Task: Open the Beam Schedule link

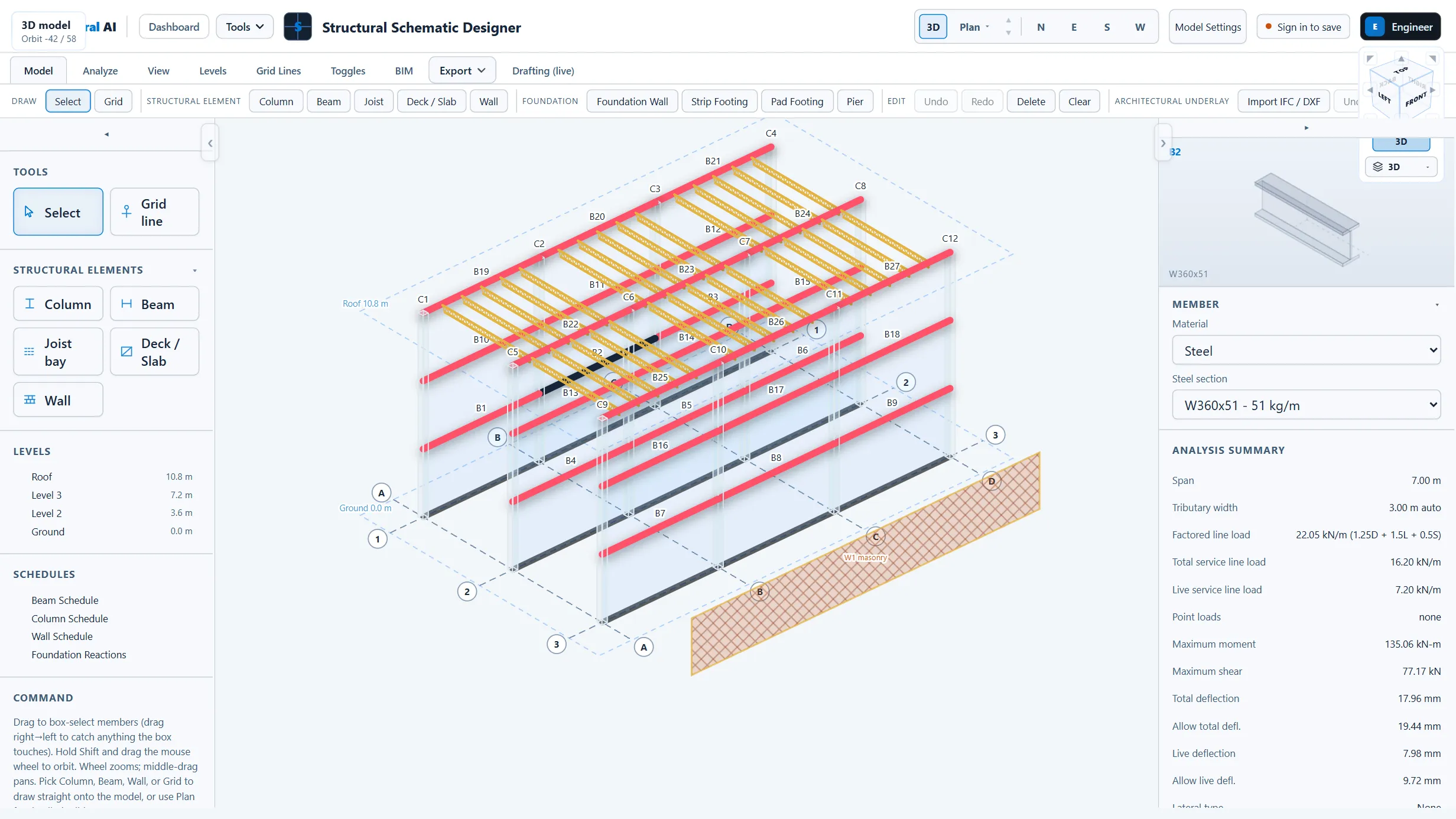Action: (x=65, y=600)
